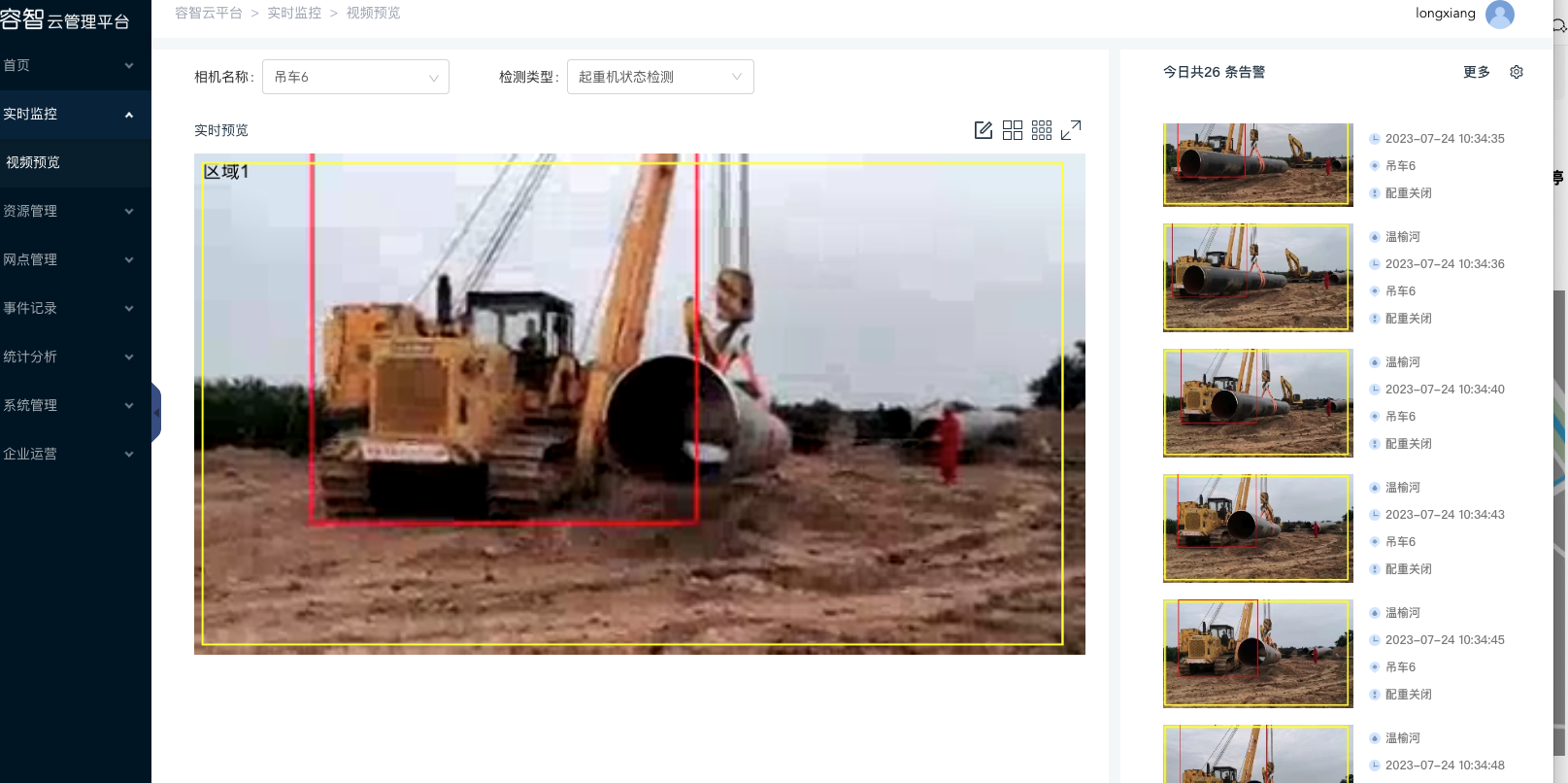Expand the 事件记录 menu
This screenshot has height=783, width=1568.
[76, 308]
